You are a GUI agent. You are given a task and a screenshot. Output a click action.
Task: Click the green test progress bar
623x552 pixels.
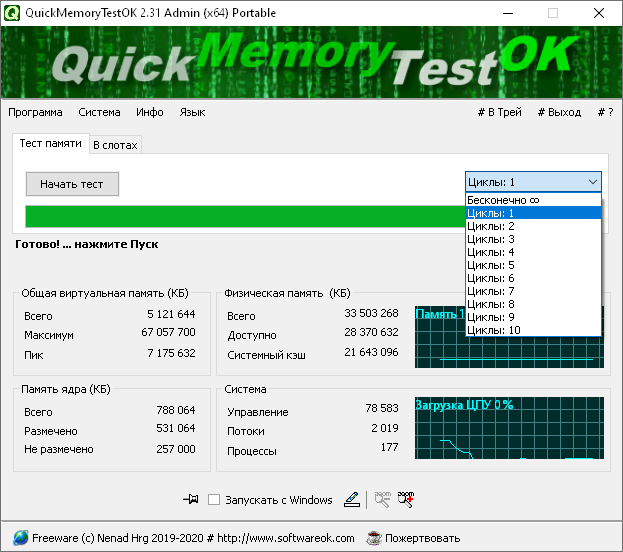[245, 217]
